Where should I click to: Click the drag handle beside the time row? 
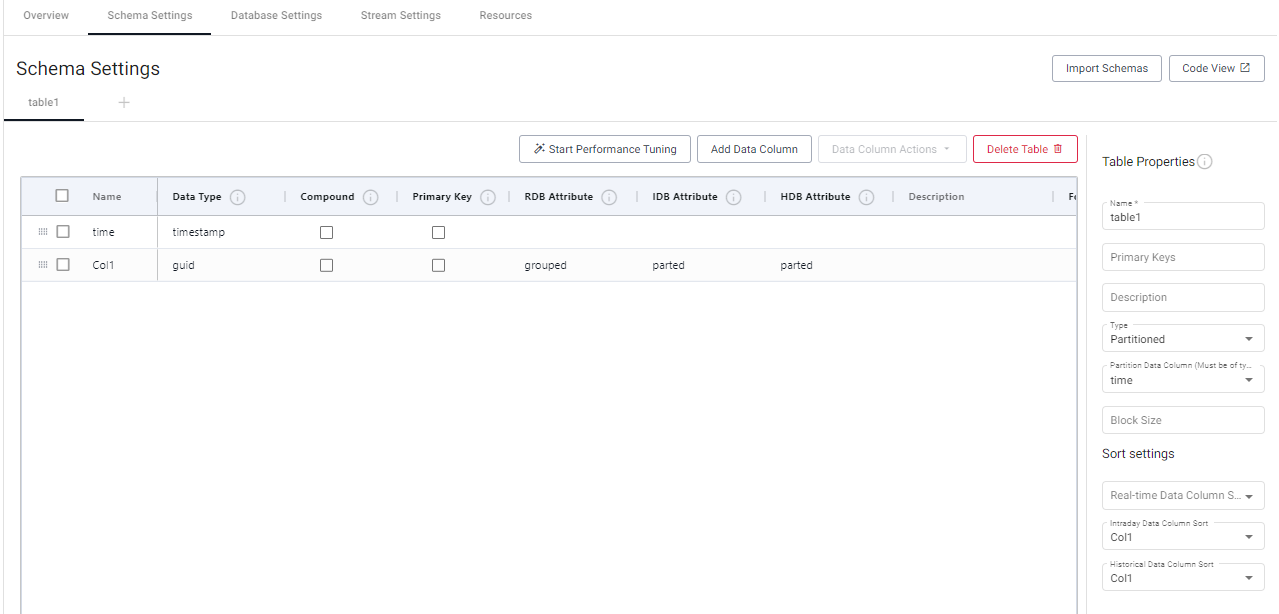pyautogui.click(x=42, y=231)
